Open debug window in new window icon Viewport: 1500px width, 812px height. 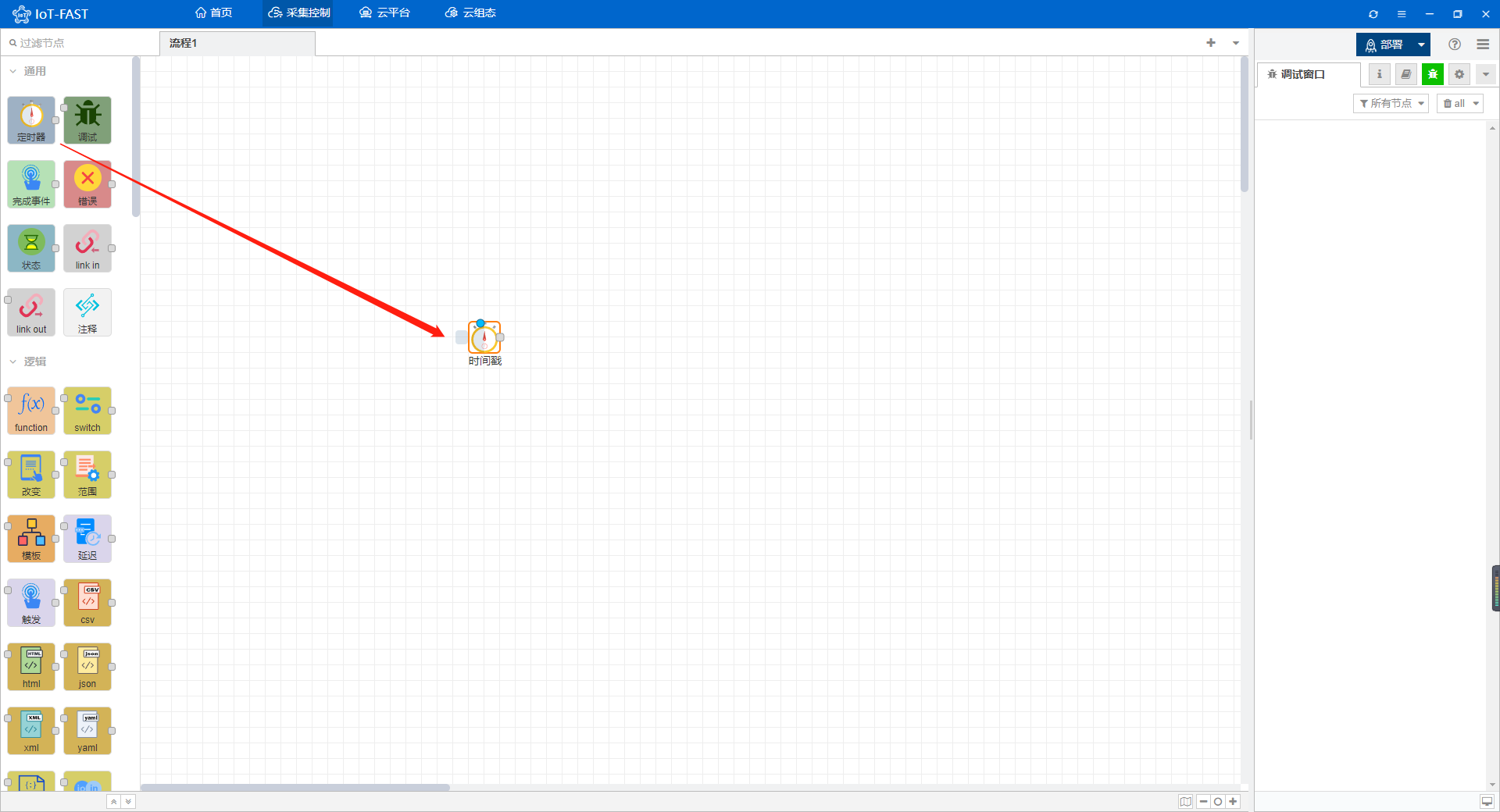coord(1487,802)
